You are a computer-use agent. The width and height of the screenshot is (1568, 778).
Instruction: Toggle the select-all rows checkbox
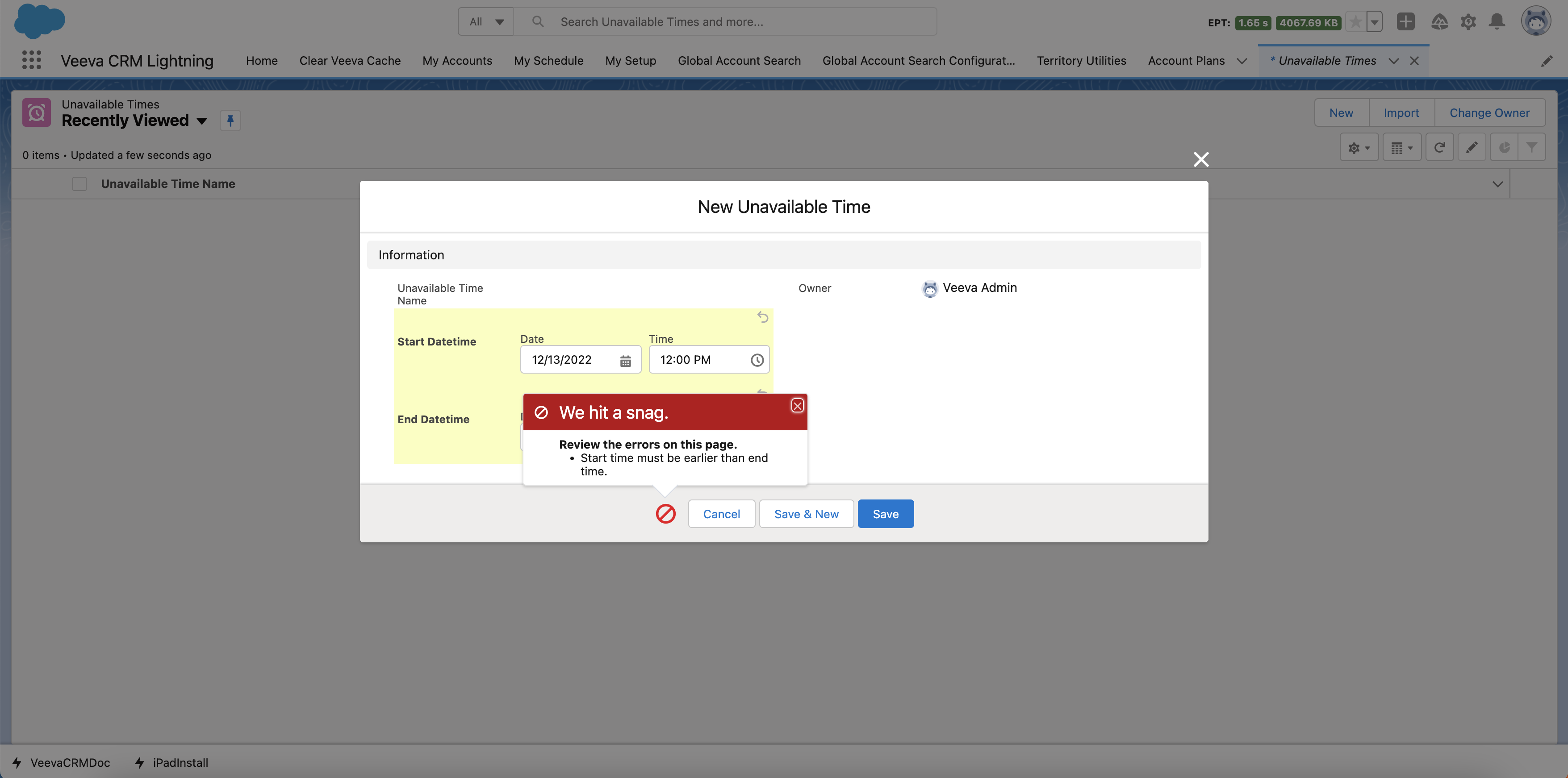pyautogui.click(x=79, y=184)
